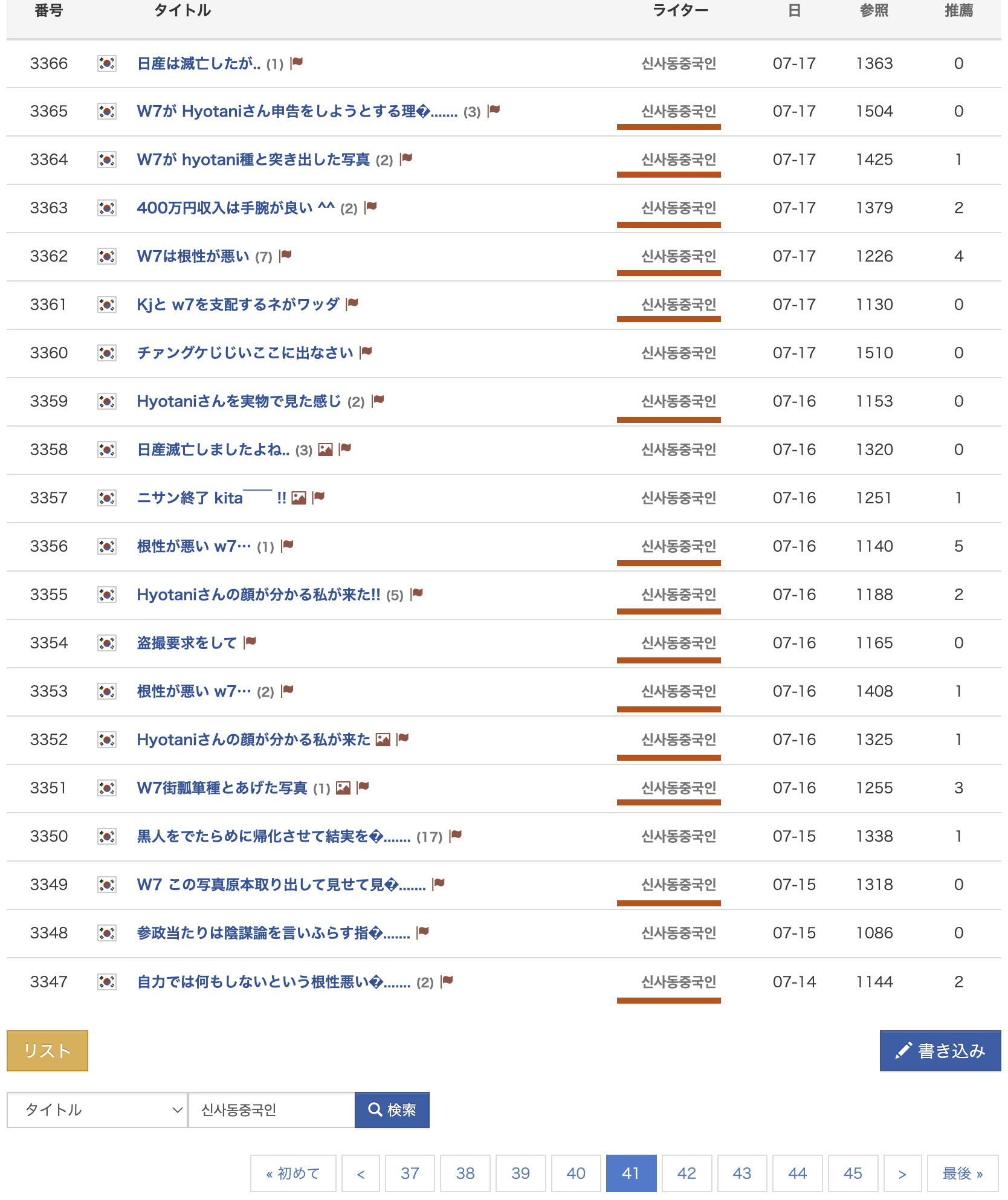The width and height of the screenshot is (1008, 1200).
Task: Click the image attachment icon on post 3358
Action: [325, 450]
